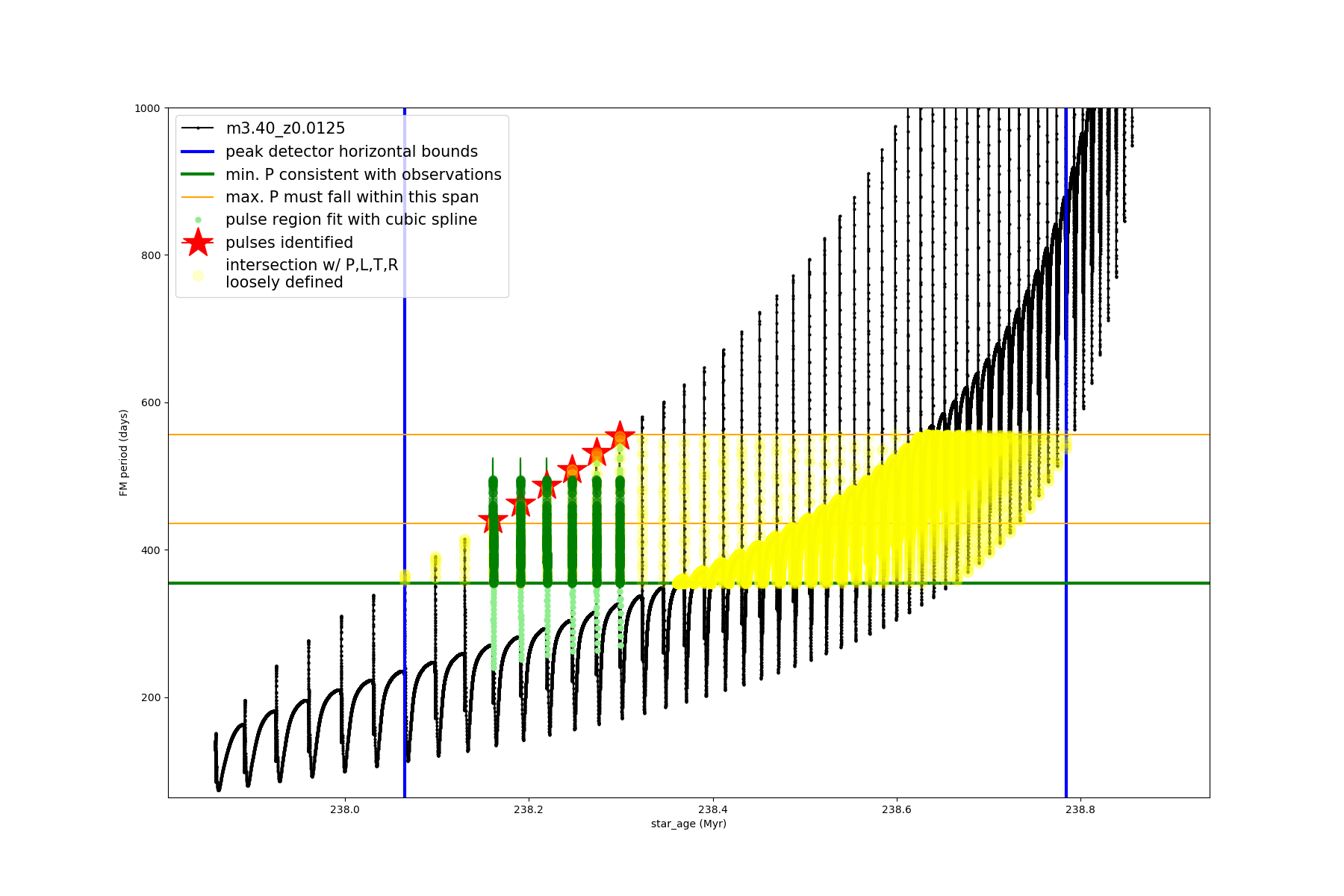Click the 238.8 x-axis tick label
The height and width of the screenshot is (896, 1344).
[1080, 809]
